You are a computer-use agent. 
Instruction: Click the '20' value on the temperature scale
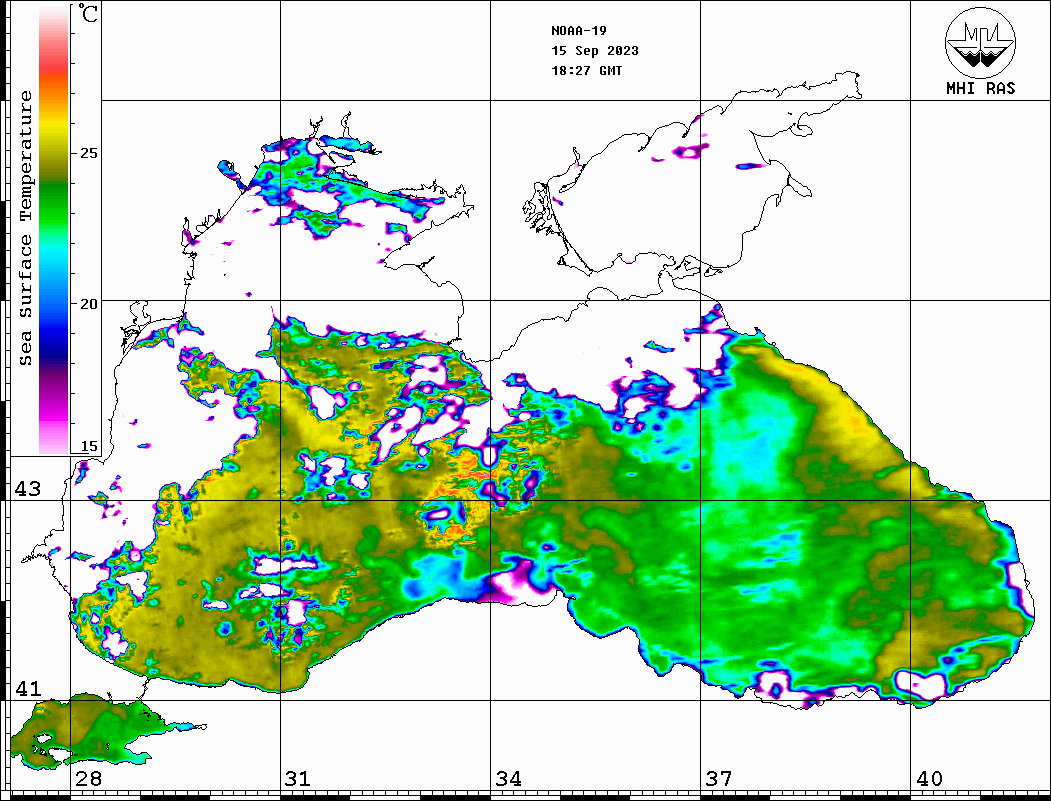coord(88,304)
